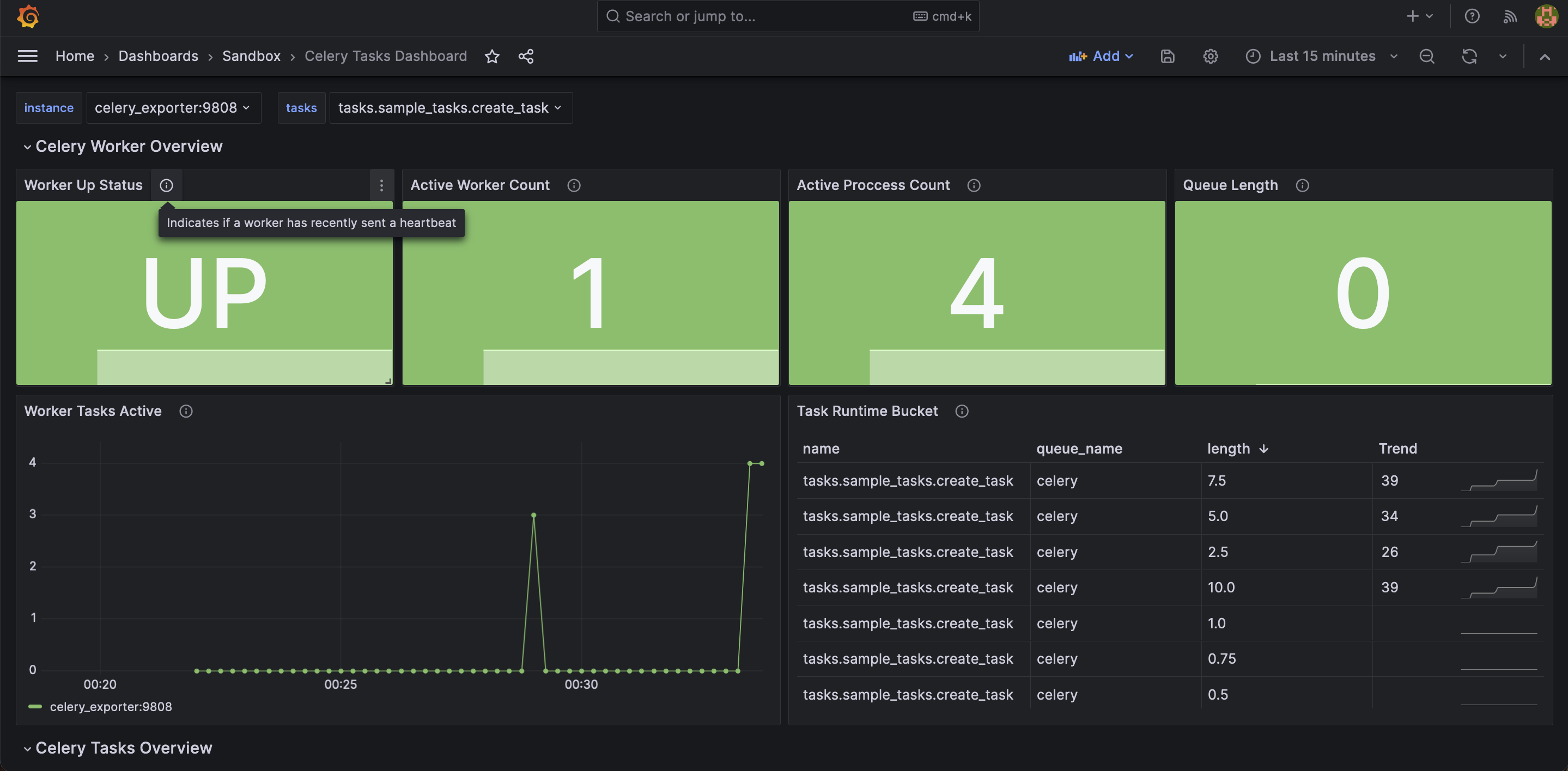Open the instance celery_exporter:9808 dropdown

pyautogui.click(x=173, y=108)
